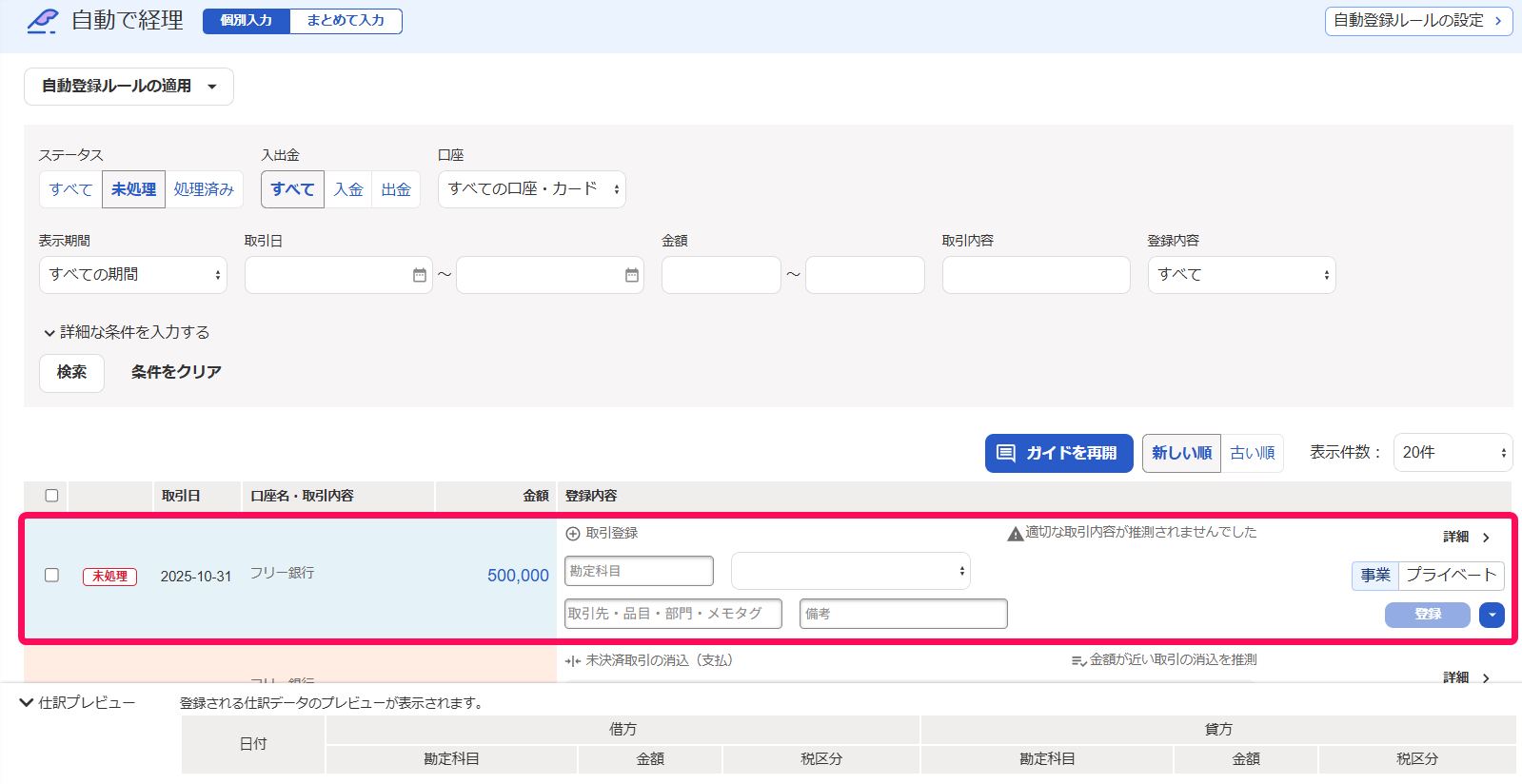Sort by 古い順
This screenshot has height=784, width=1522.
[x=1252, y=453]
